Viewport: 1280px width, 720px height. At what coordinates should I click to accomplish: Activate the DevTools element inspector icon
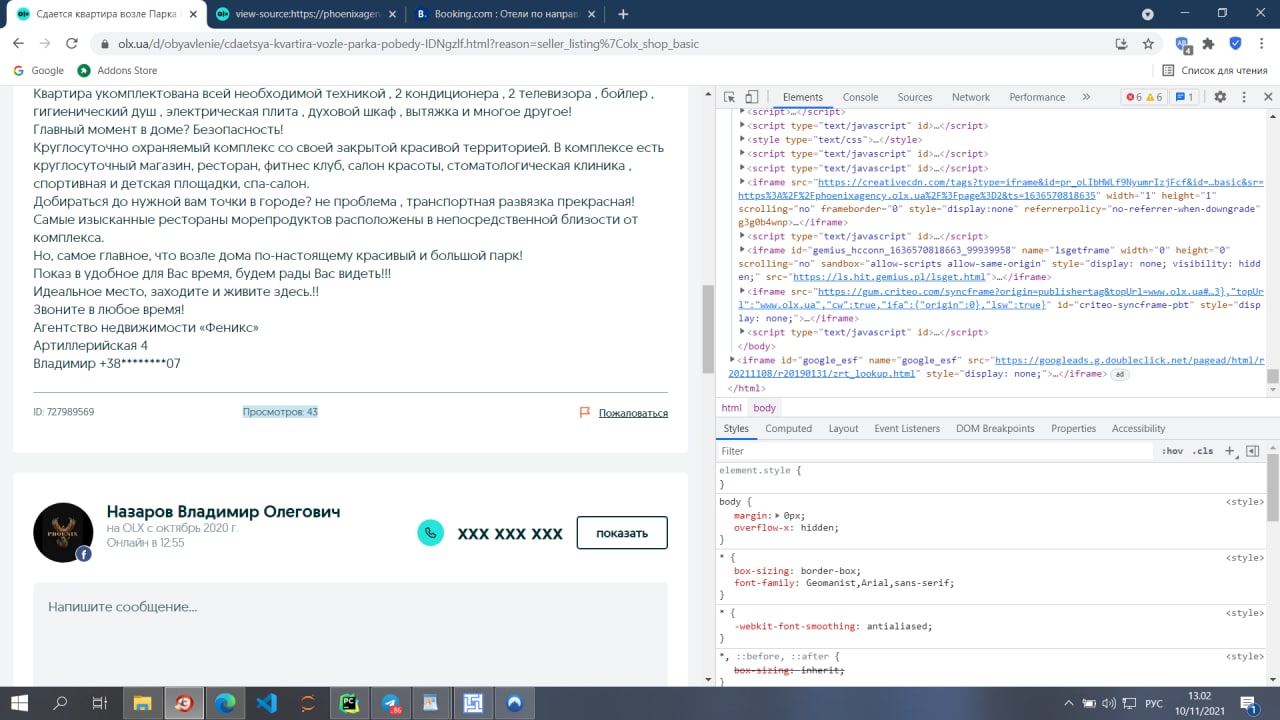click(x=729, y=97)
